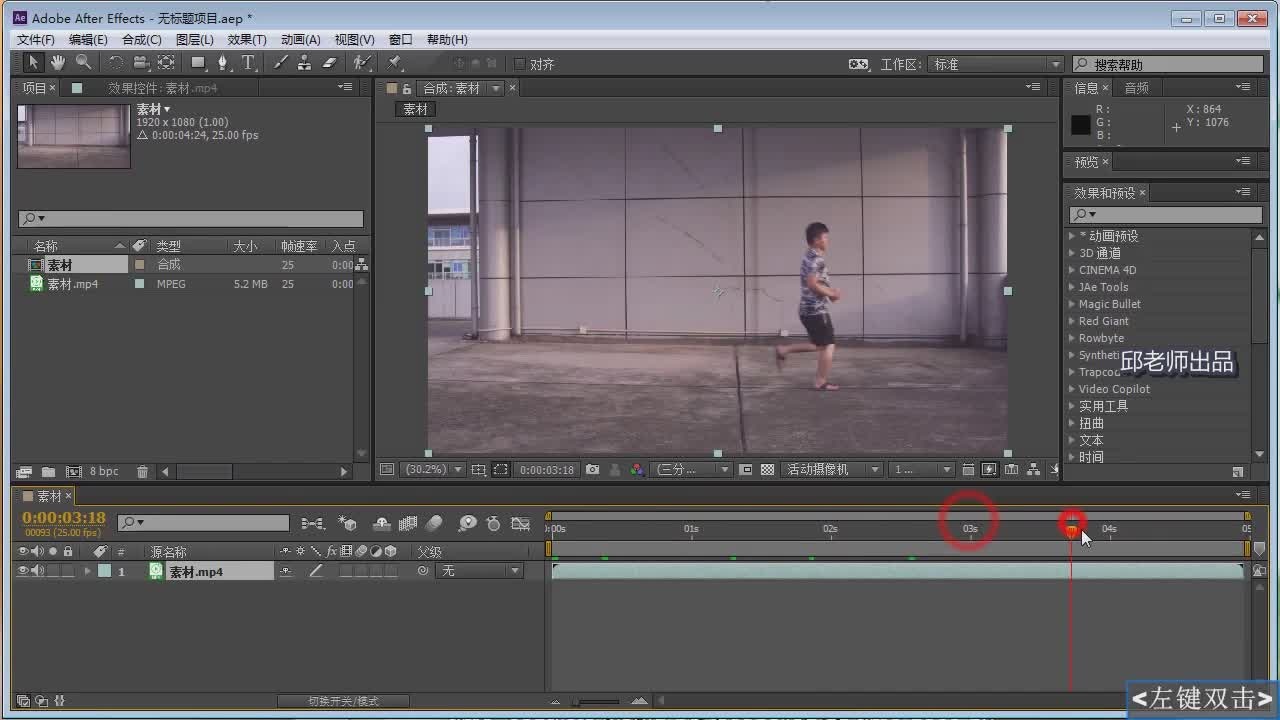Click the Draft 3D icon in timeline
Screen dimensions: 1280x720
pos(347,523)
